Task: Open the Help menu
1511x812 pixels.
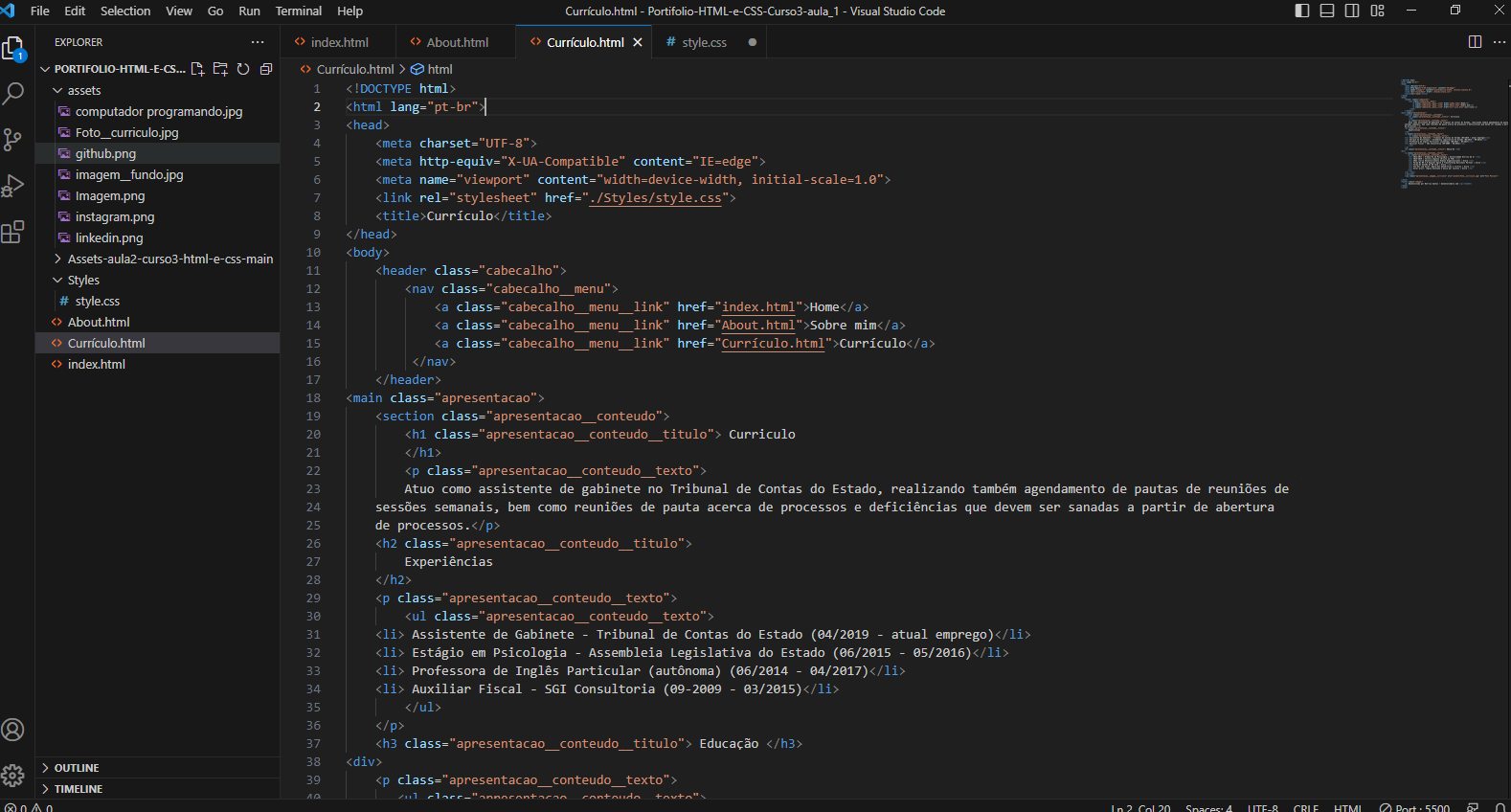Action: point(350,11)
